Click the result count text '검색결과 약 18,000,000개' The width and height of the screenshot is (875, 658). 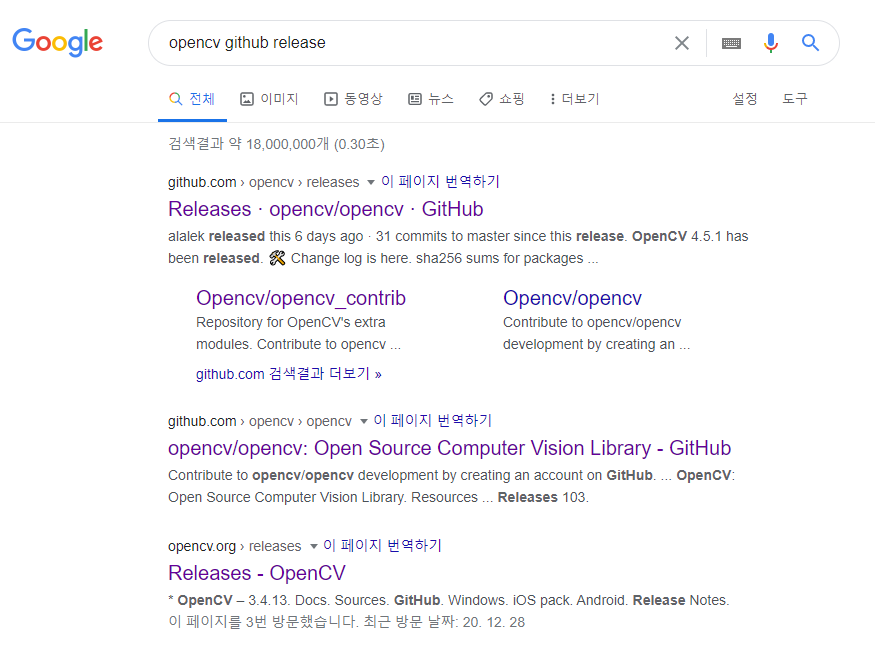tap(248, 144)
